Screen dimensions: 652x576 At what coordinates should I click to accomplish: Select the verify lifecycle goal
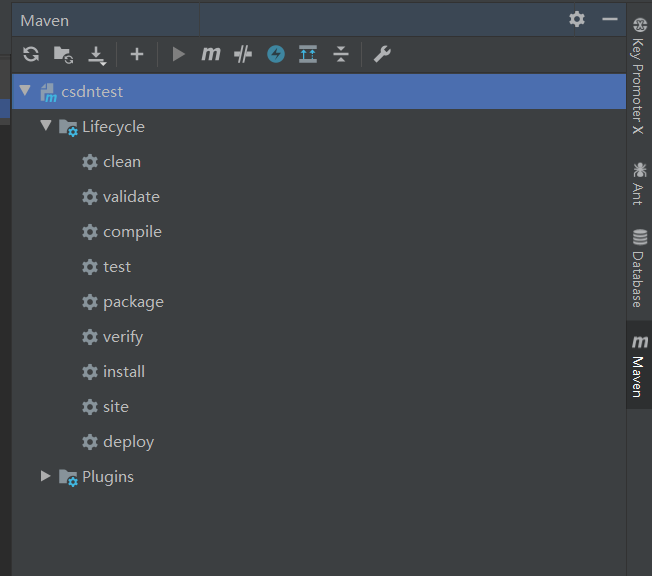[x=123, y=337]
